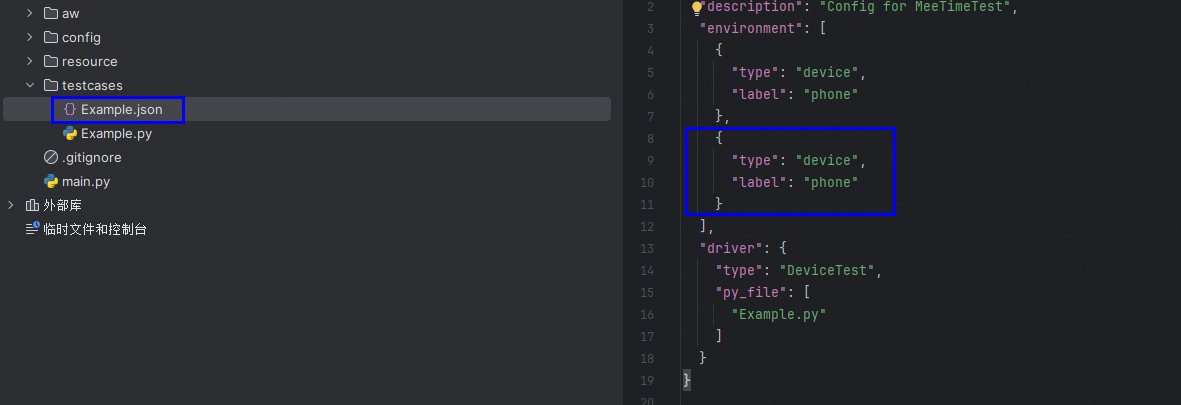Click the ignore icon beside .gitignore
The width and height of the screenshot is (1181, 405).
click(50, 158)
